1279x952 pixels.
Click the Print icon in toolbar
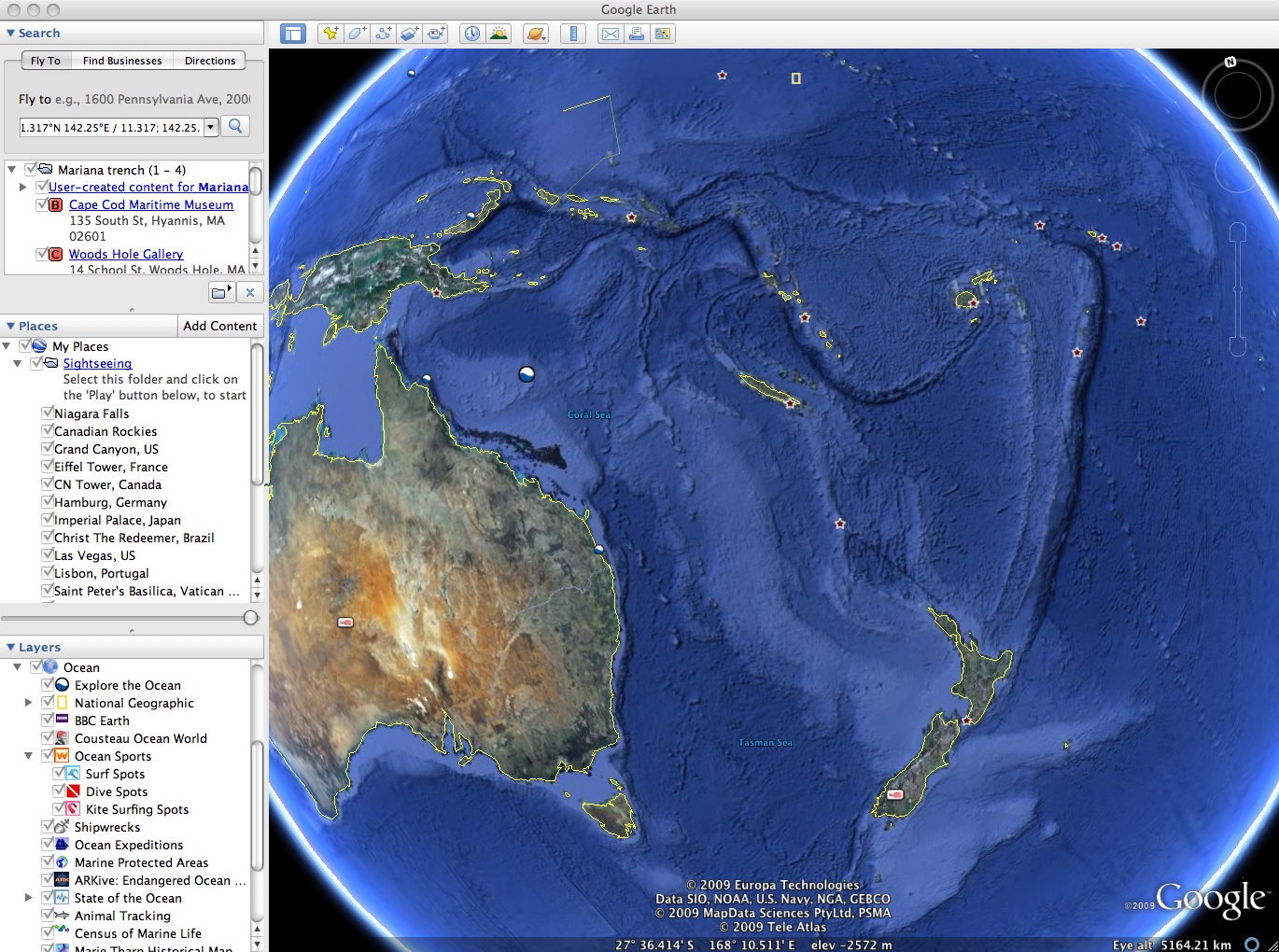(637, 34)
